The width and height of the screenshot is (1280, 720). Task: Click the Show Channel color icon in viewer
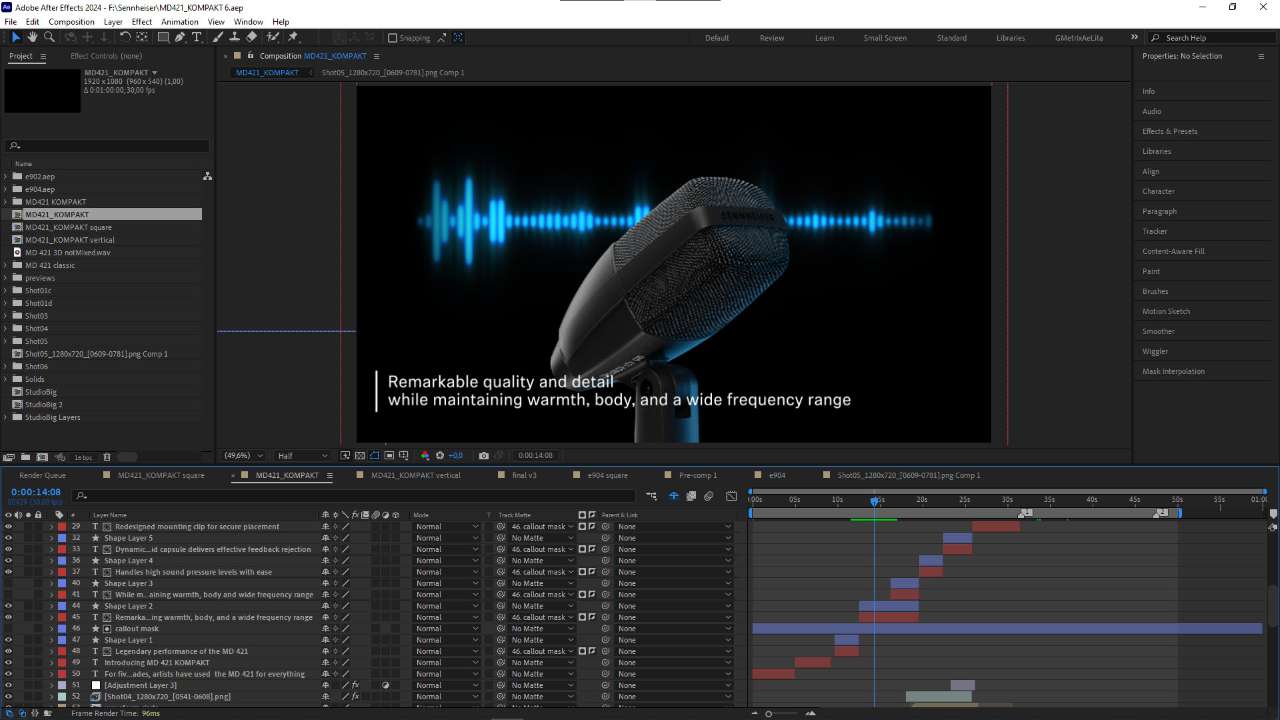tap(425, 456)
